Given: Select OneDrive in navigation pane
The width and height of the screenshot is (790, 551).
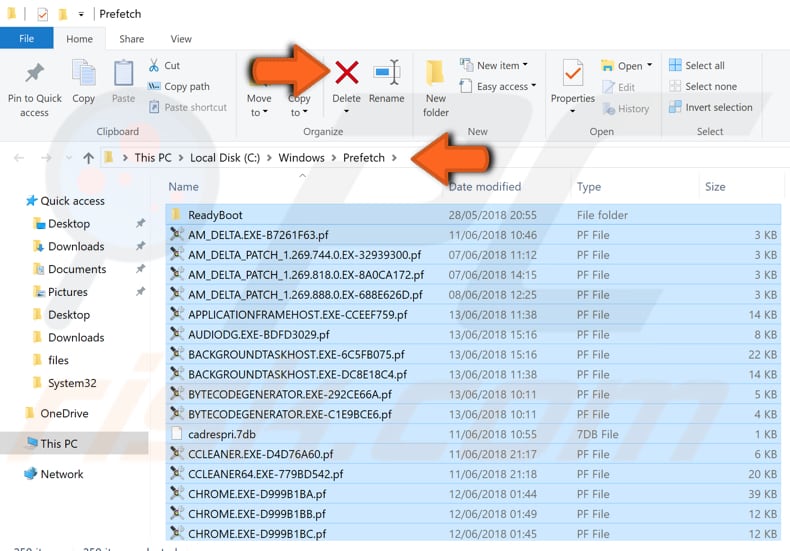Looking at the screenshot, I should pos(57,414).
